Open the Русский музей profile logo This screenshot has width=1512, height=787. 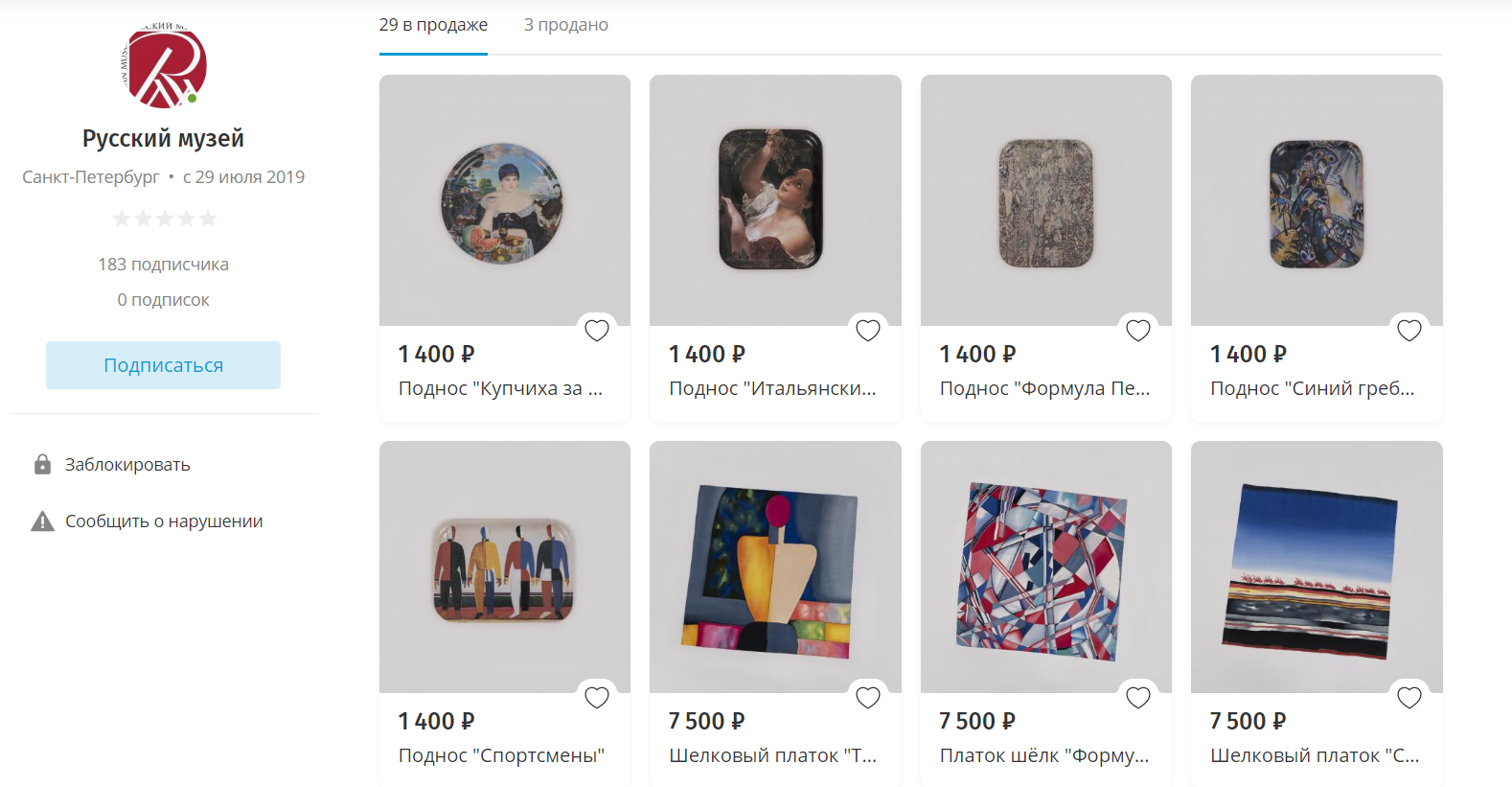(x=164, y=67)
